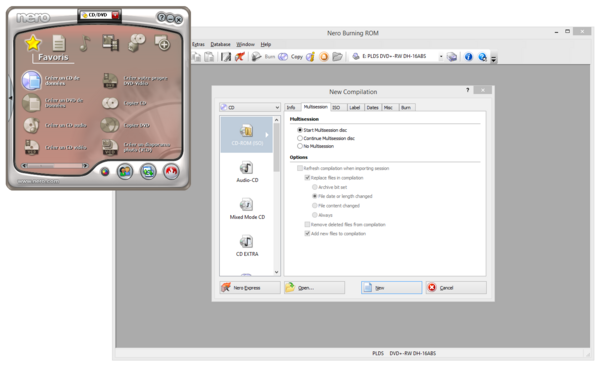
Task: Open the CD/DVD media type dropdown
Action: pos(115,15)
